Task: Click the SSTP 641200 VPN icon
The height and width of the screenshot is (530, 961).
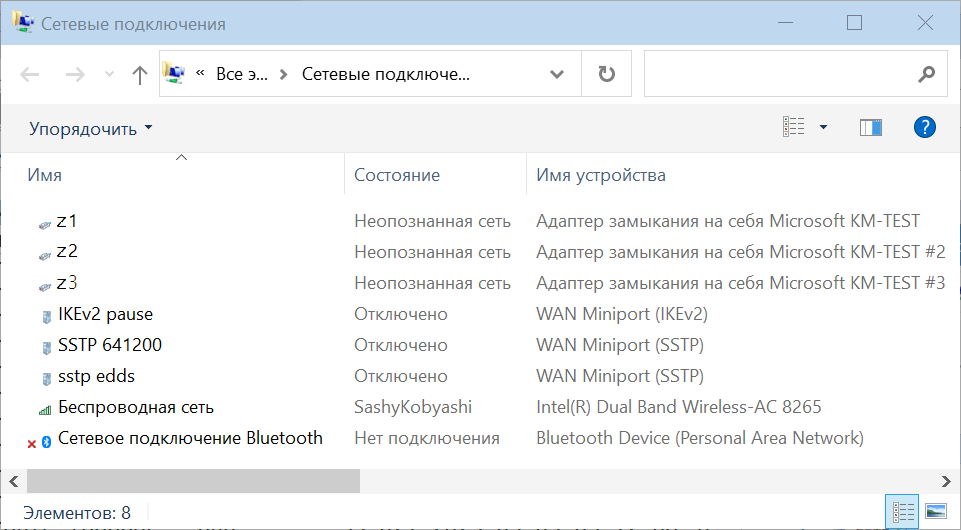Action: pyautogui.click(x=46, y=348)
